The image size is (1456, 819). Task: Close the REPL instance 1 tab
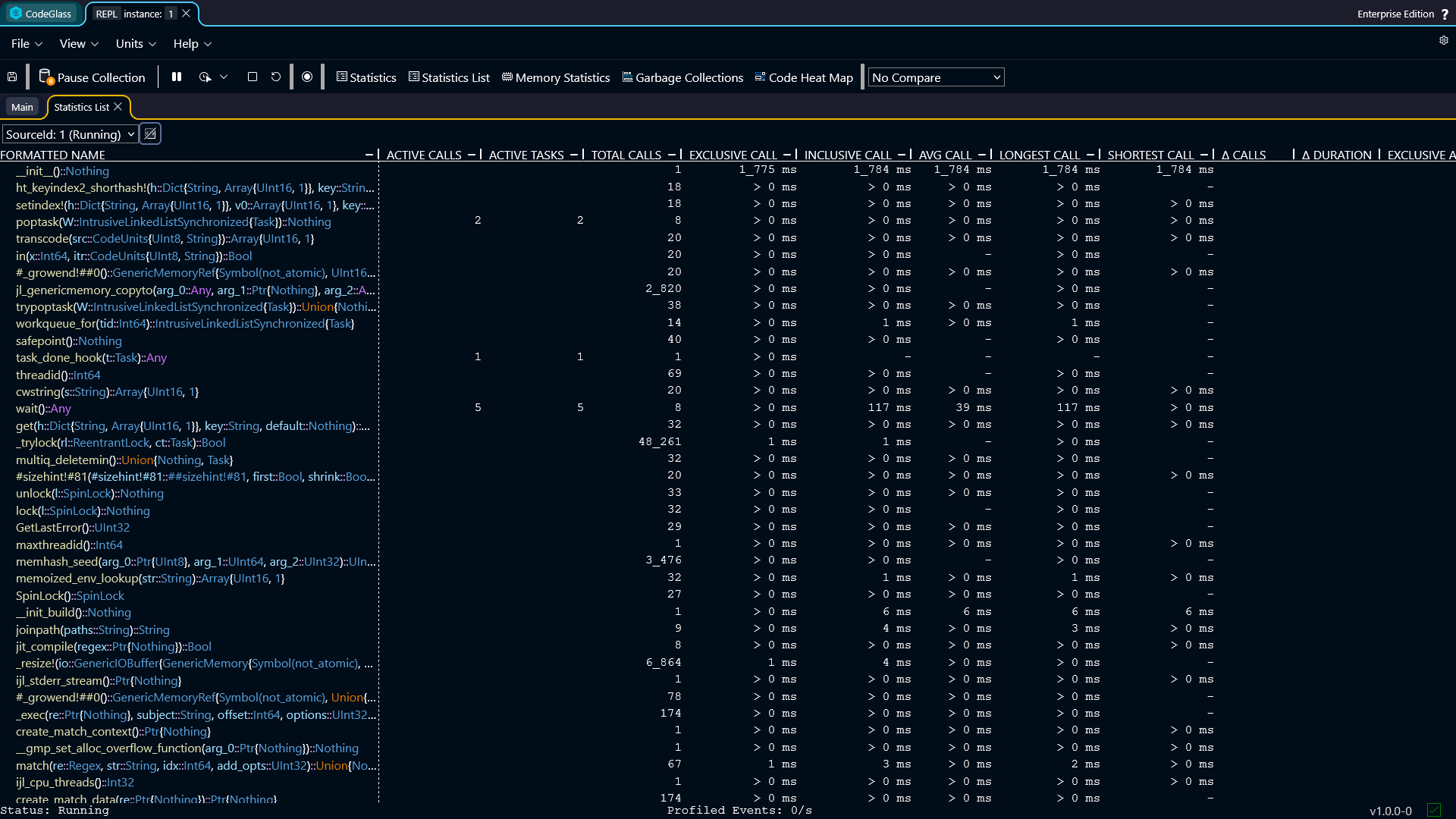(186, 14)
